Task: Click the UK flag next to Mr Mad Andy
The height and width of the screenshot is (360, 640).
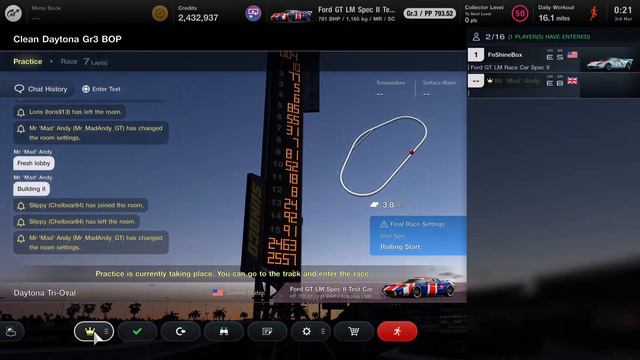Action: [572, 81]
